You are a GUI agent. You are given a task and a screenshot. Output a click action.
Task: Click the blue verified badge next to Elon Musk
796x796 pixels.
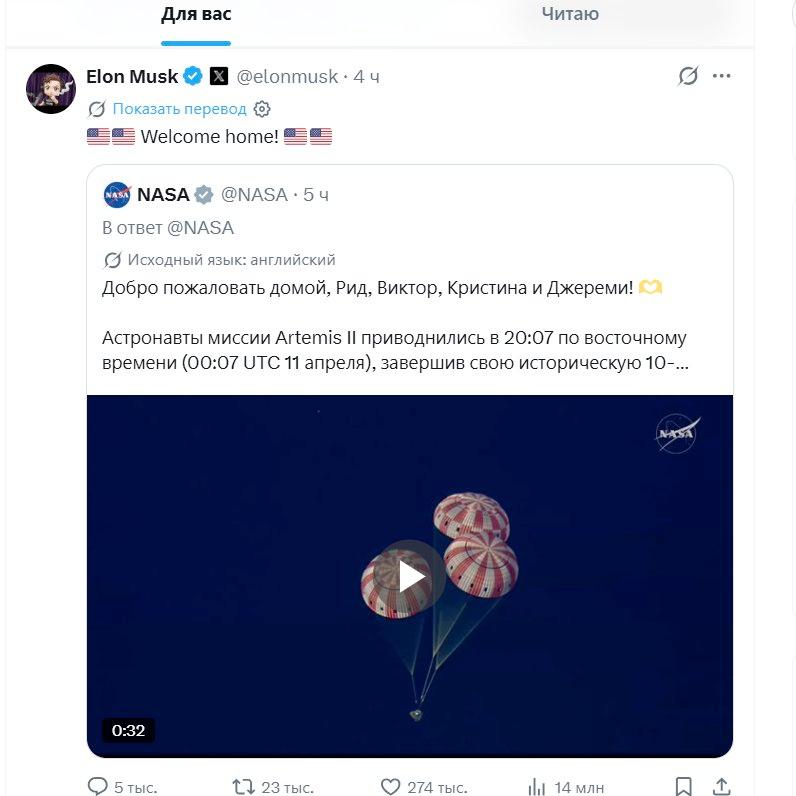(193, 76)
